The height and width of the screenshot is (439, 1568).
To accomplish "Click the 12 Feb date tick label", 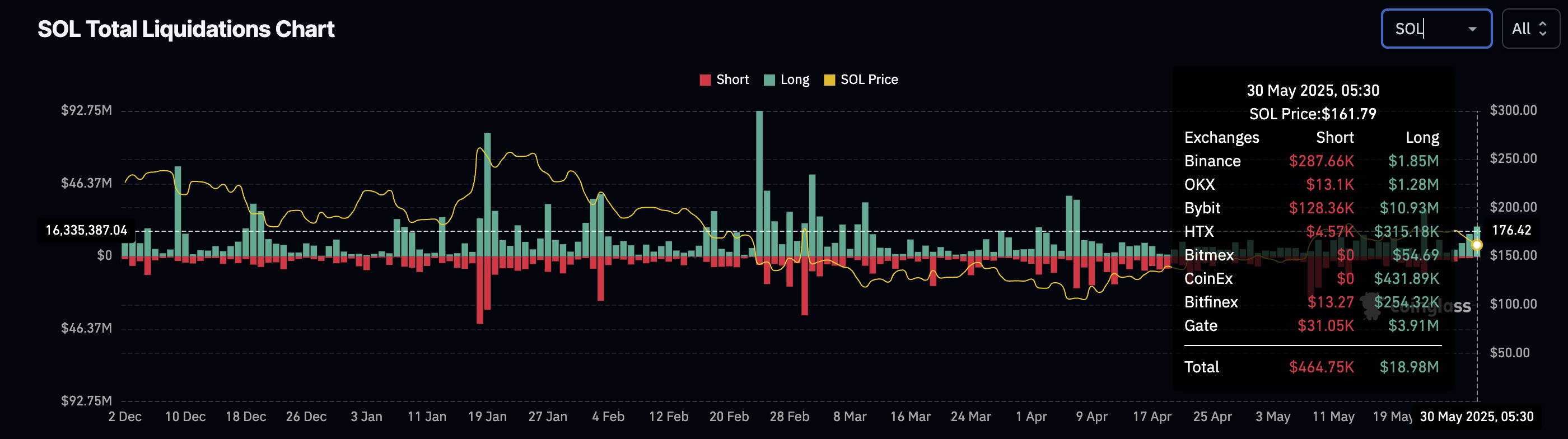I will tap(668, 417).
